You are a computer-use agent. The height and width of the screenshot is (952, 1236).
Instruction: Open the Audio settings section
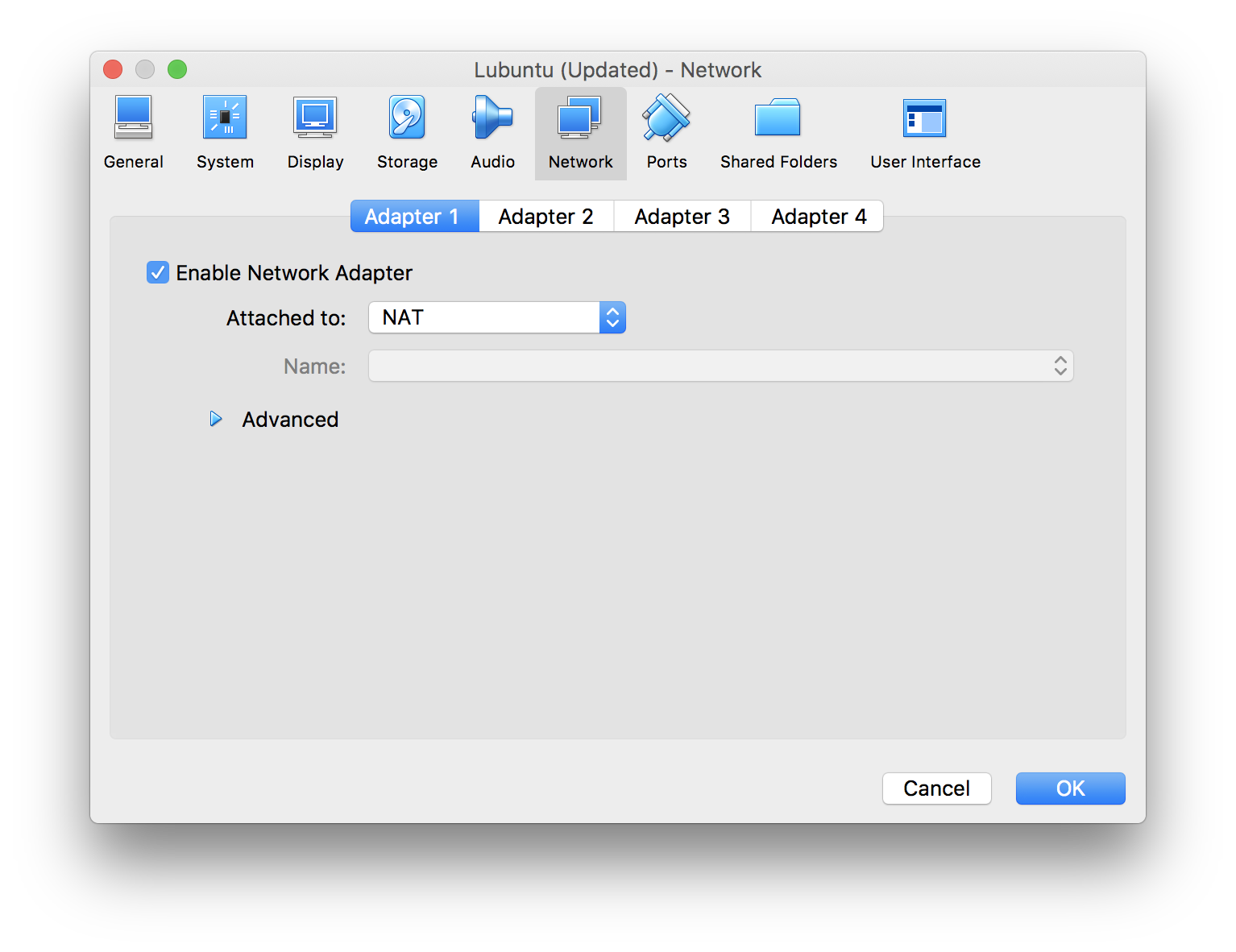click(x=492, y=134)
